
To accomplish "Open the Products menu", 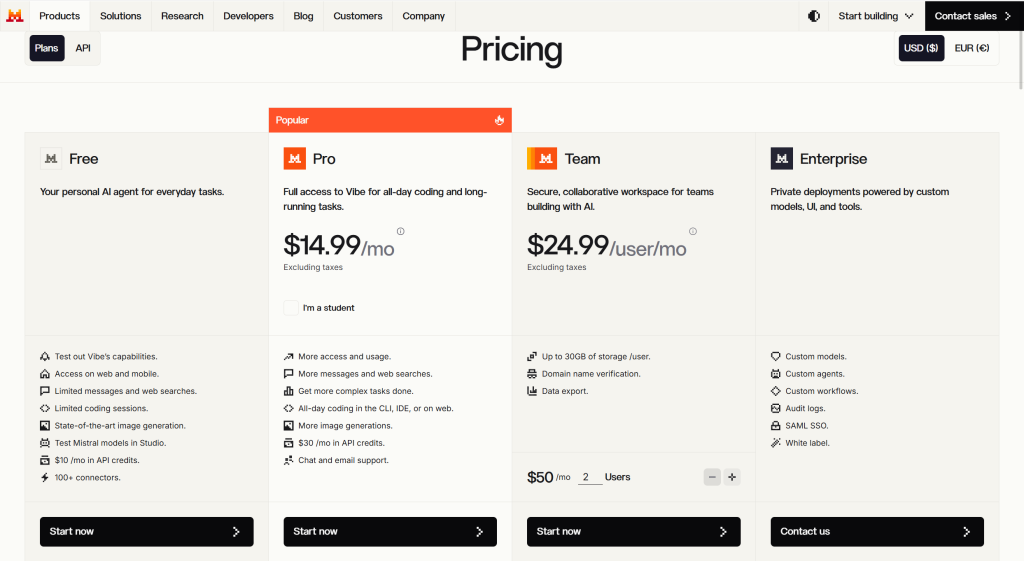I will click(59, 16).
